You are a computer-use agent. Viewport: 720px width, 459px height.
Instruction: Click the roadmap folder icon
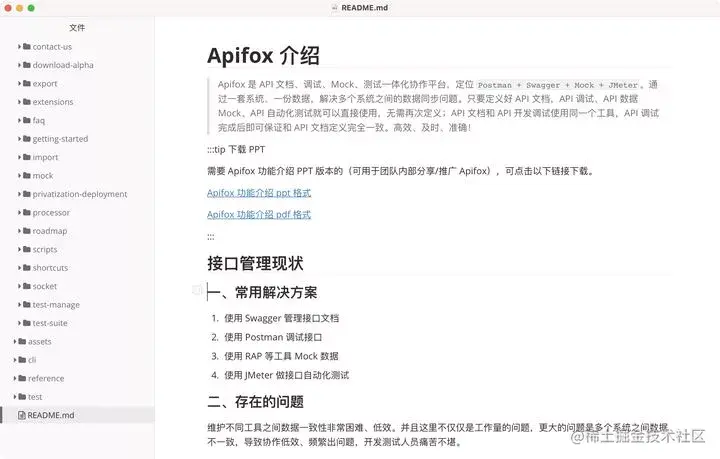pyautogui.click(x=27, y=231)
